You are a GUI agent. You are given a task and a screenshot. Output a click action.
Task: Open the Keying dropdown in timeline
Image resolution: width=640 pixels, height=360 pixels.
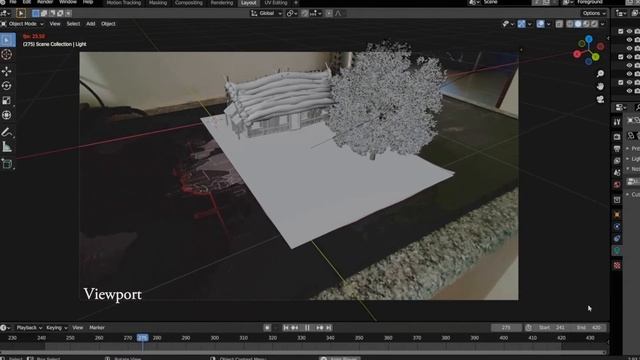coord(56,328)
